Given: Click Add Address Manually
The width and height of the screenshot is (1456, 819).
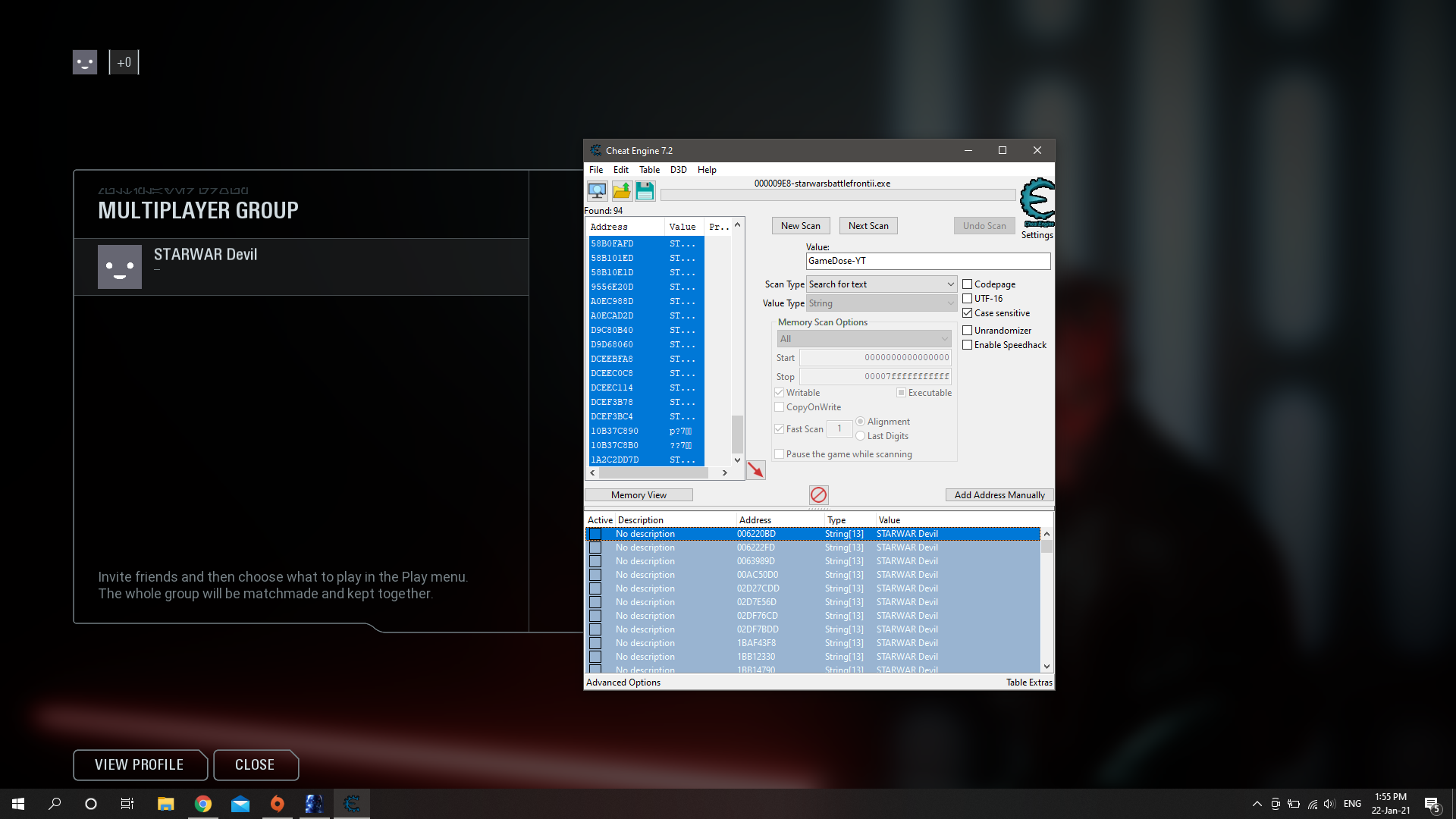Looking at the screenshot, I should (x=999, y=495).
